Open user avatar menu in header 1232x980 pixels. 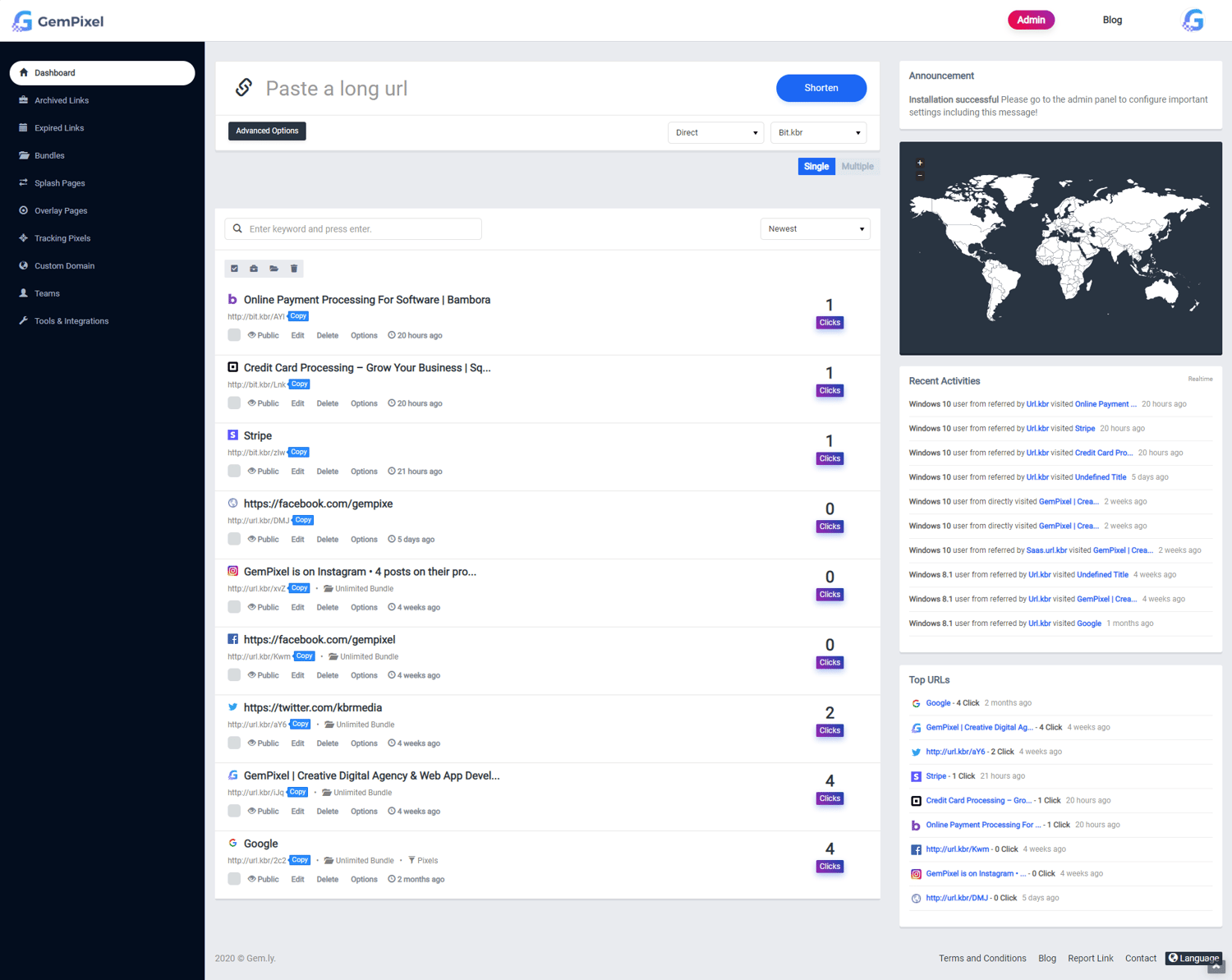point(1193,21)
